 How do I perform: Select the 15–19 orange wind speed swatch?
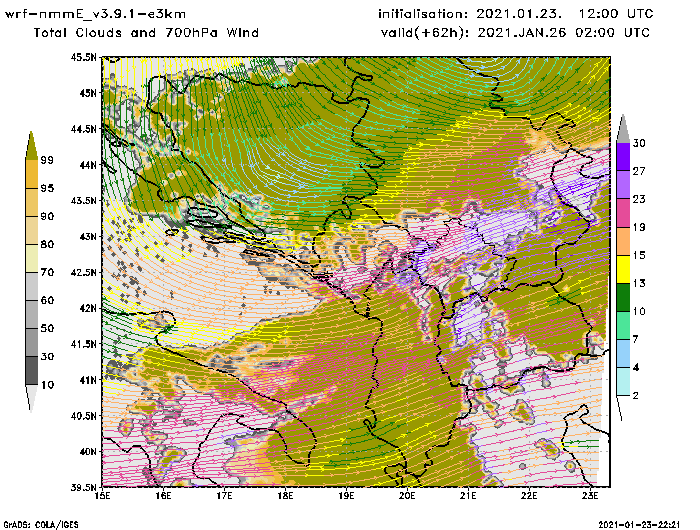coord(623,241)
